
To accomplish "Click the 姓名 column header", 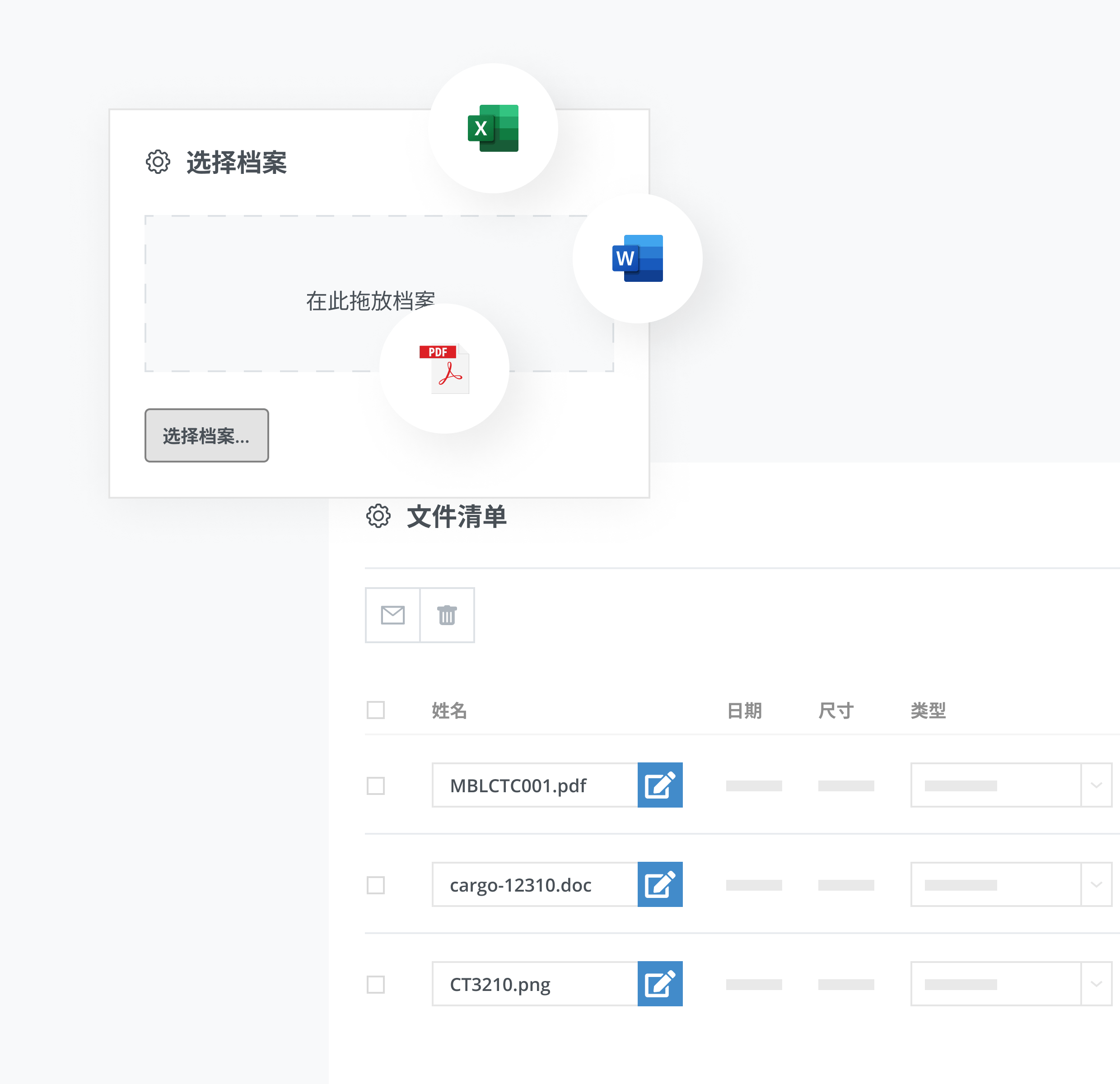I will [449, 710].
